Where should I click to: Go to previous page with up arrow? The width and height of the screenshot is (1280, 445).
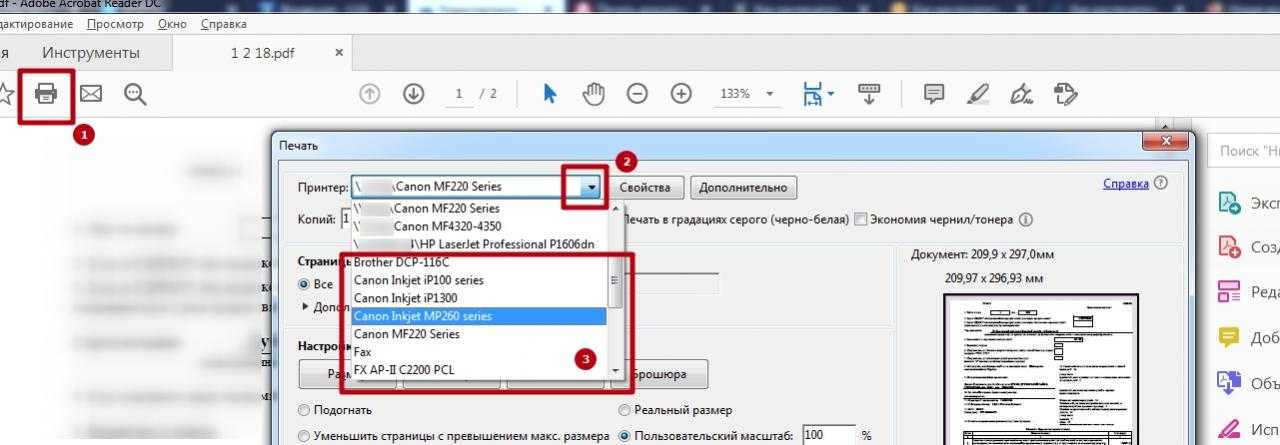click(370, 94)
